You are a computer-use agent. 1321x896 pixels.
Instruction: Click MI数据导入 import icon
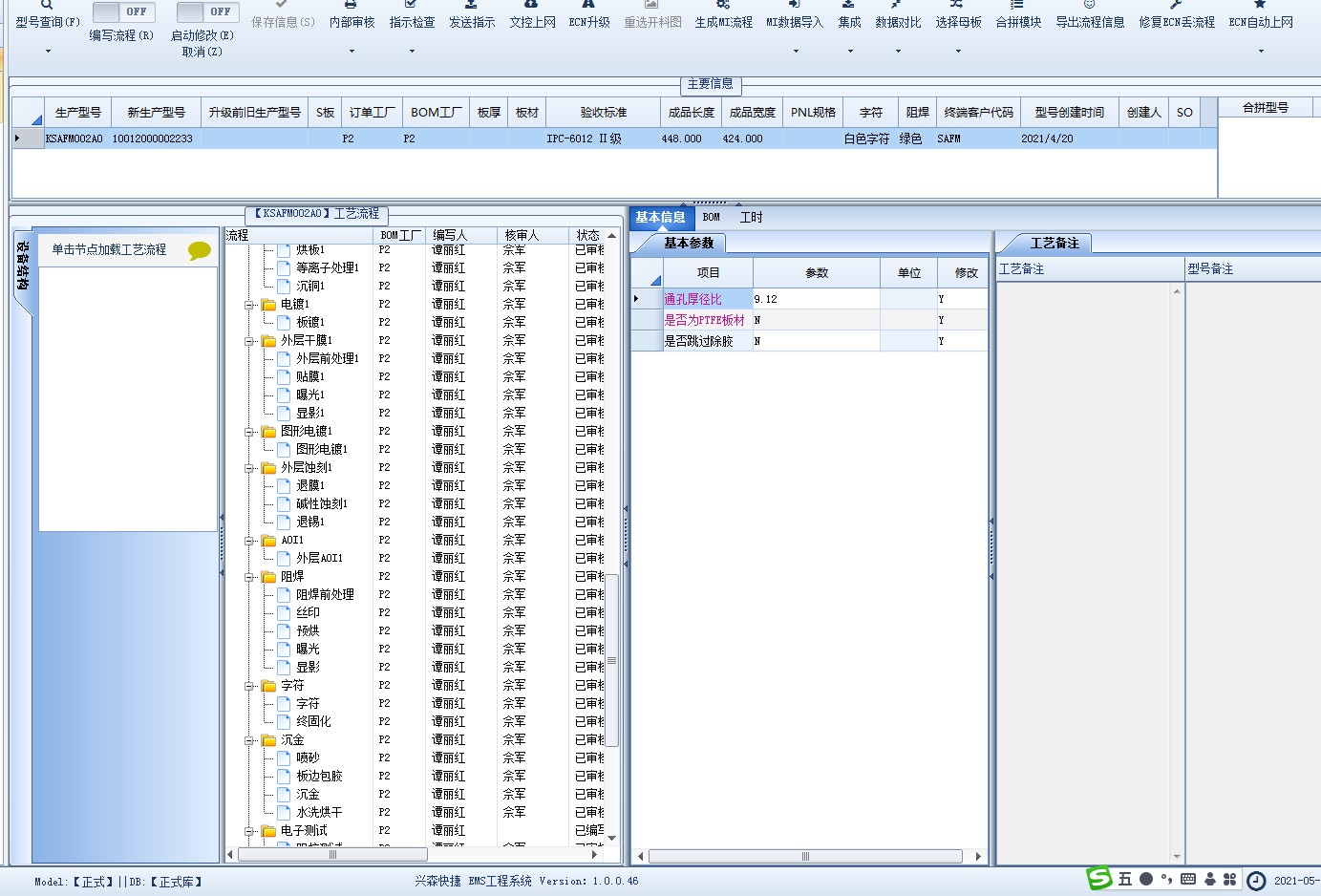794,5
